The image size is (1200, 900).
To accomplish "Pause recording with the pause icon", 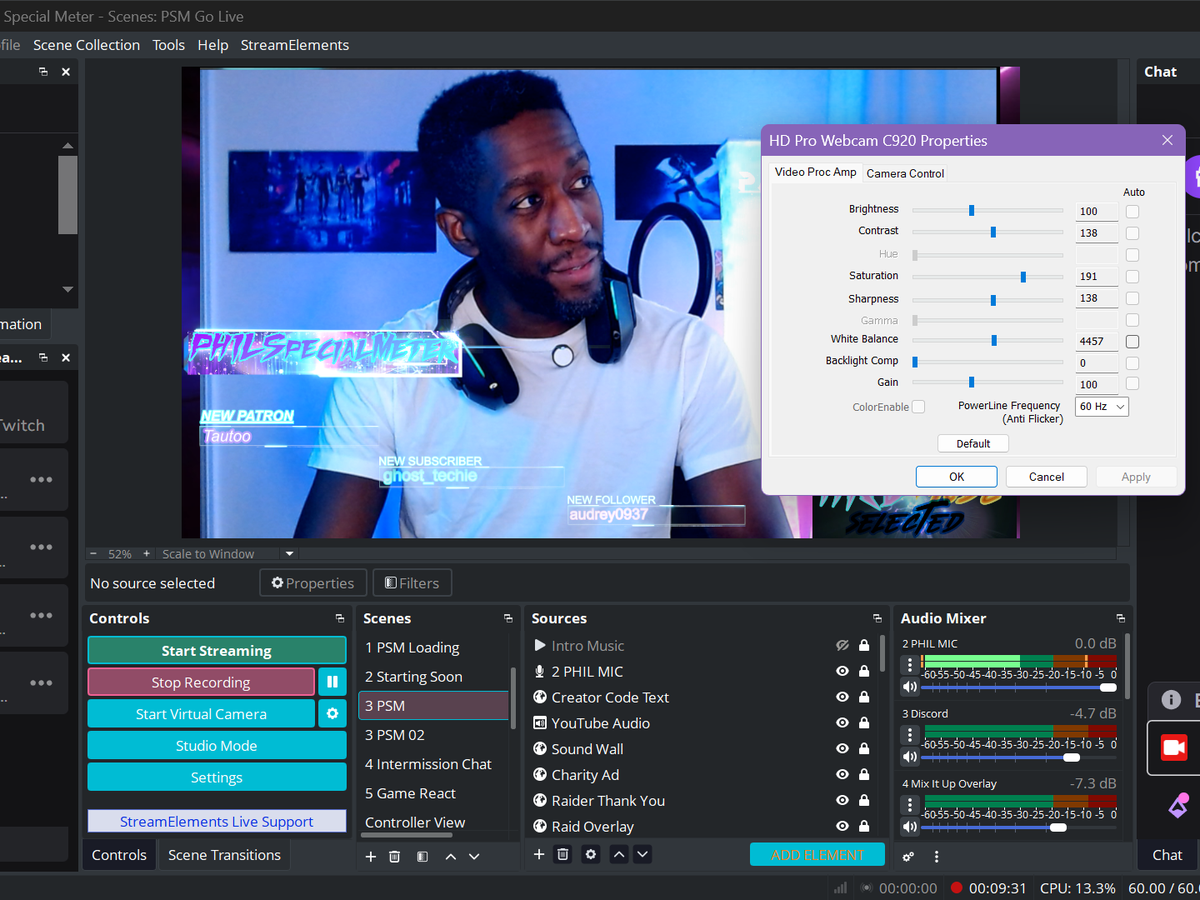I will [x=332, y=682].
